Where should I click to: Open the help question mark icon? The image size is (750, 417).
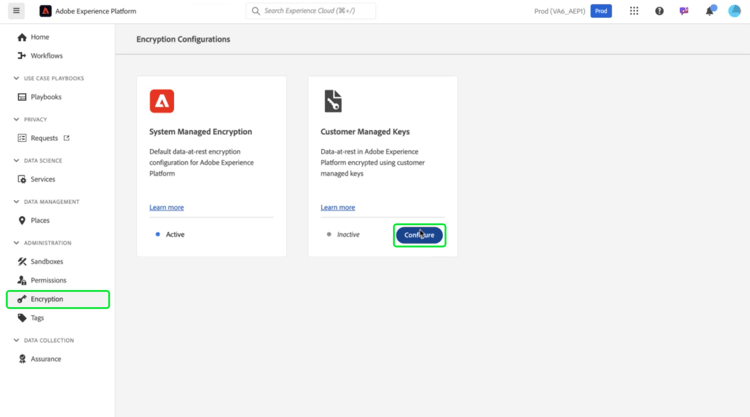pyautogui.click(x=659, y=11)
